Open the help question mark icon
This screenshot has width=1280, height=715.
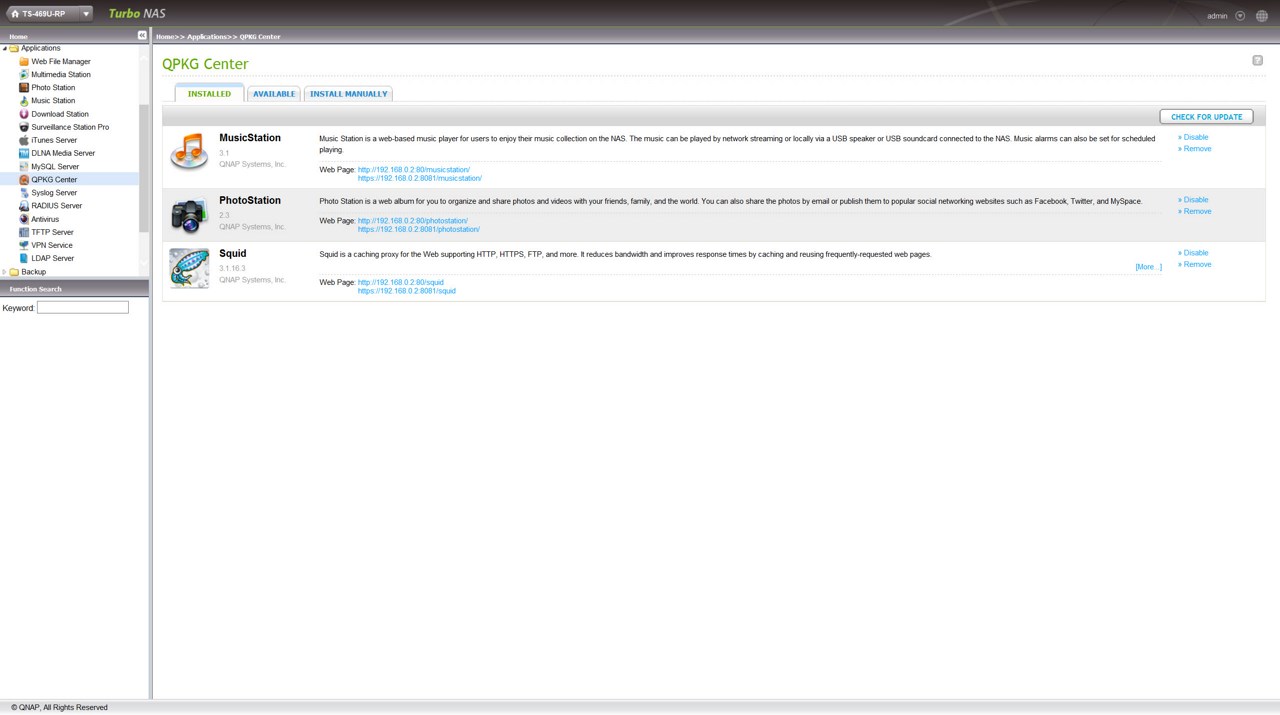click(1257, 60)
